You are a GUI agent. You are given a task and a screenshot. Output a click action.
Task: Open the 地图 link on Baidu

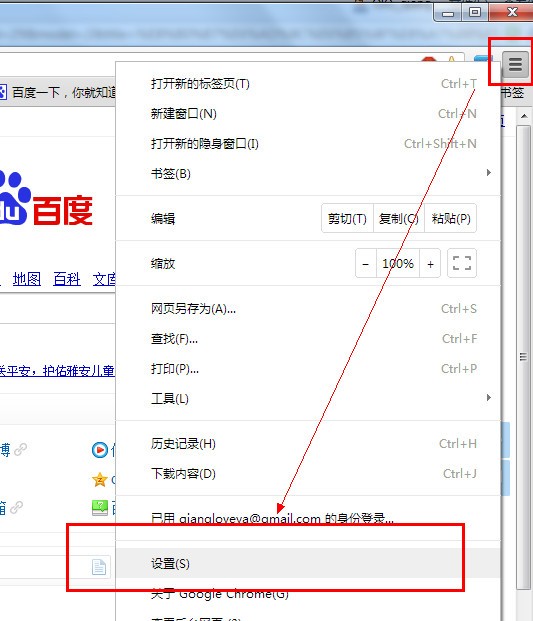pyautogui.click(x=27, y=279)
